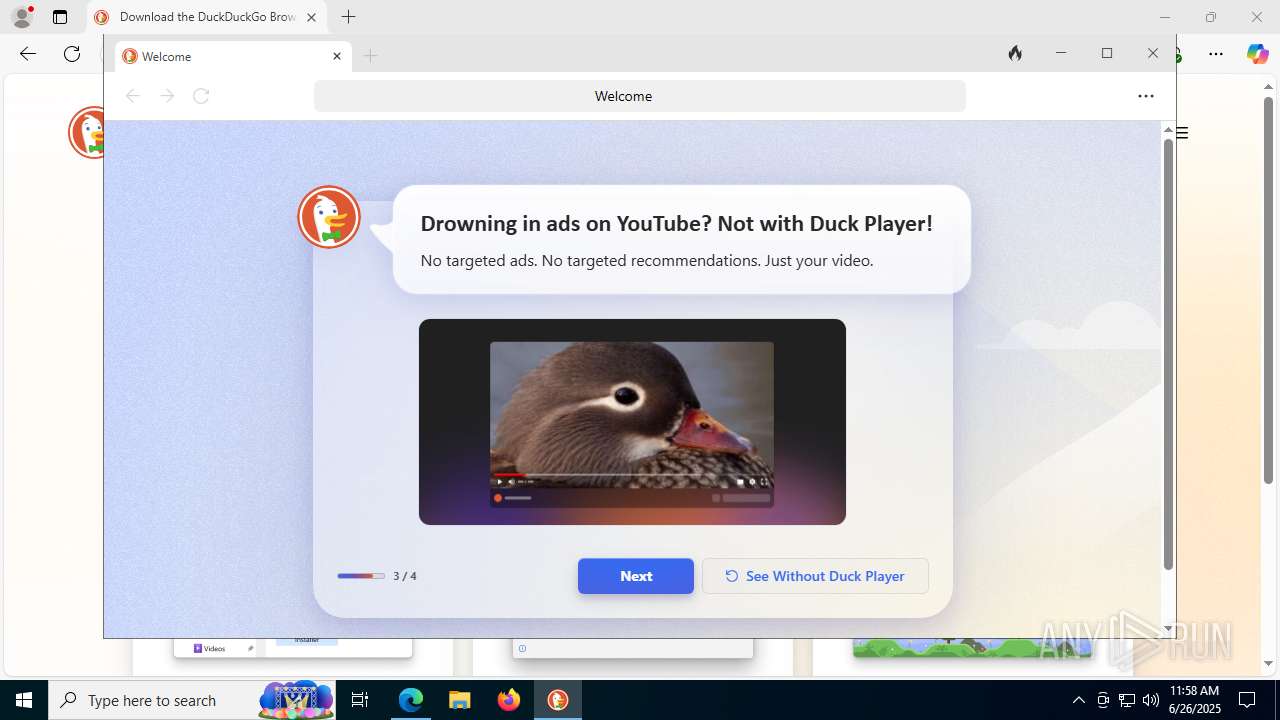Image resolution: width=1280 pixels, height=720 pixels.
Task: Click DuckDuckGo taskbar icon
Action: tap(558, 700)
